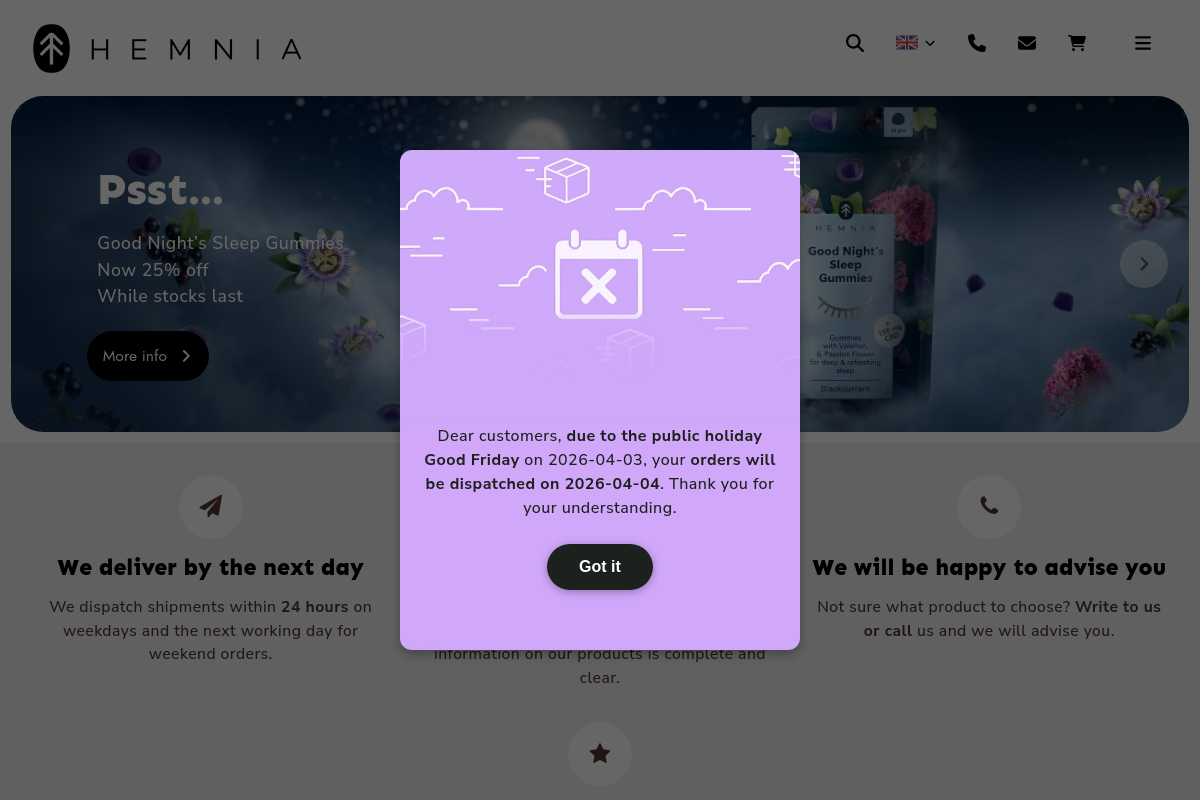Click the phone icon in the header
The height and width of the screenshot is (800, 1200).
977,43
